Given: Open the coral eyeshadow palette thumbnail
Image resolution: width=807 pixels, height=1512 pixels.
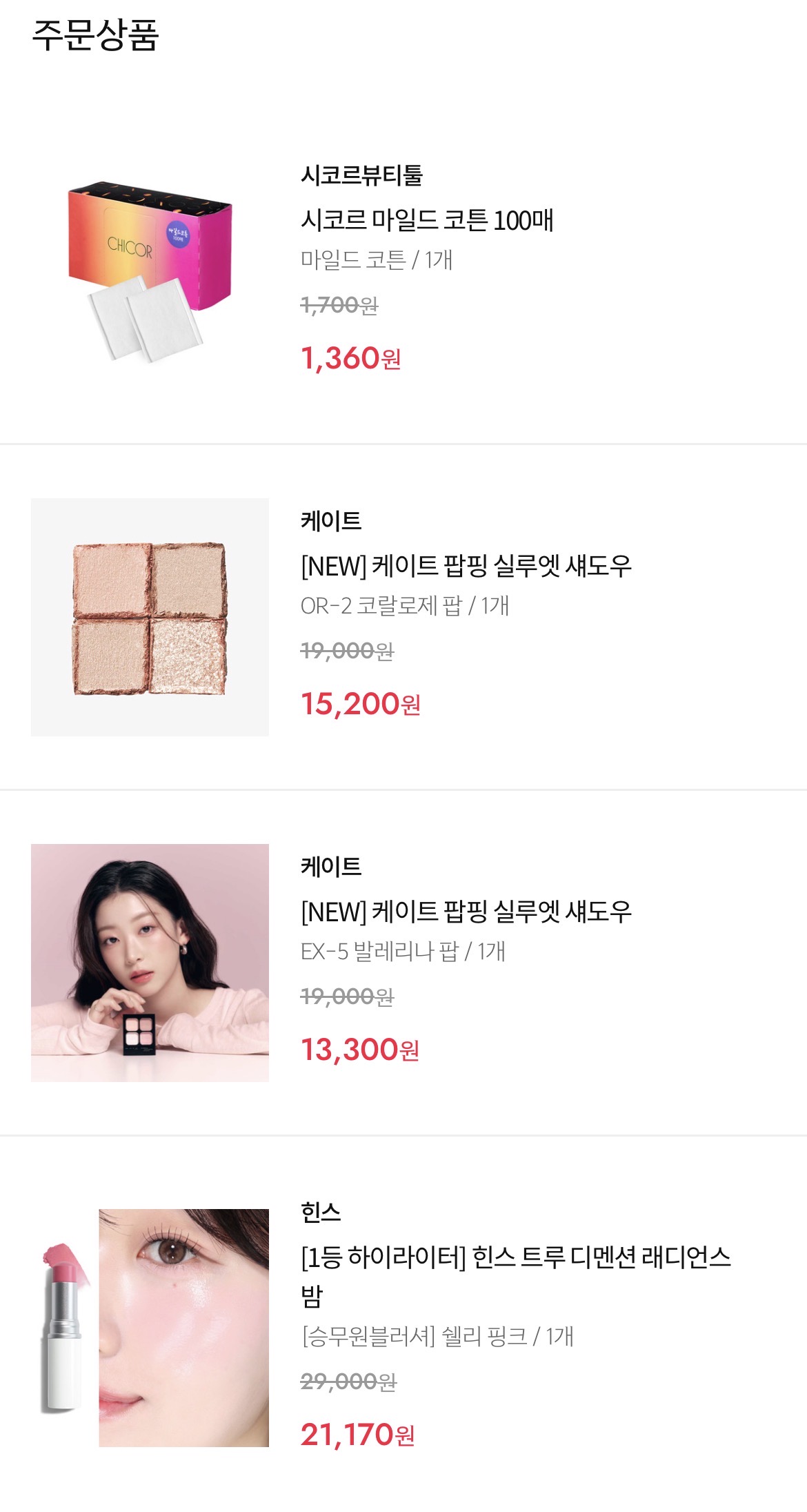Looking at the screenshot, I should click(x=150, y=617).
